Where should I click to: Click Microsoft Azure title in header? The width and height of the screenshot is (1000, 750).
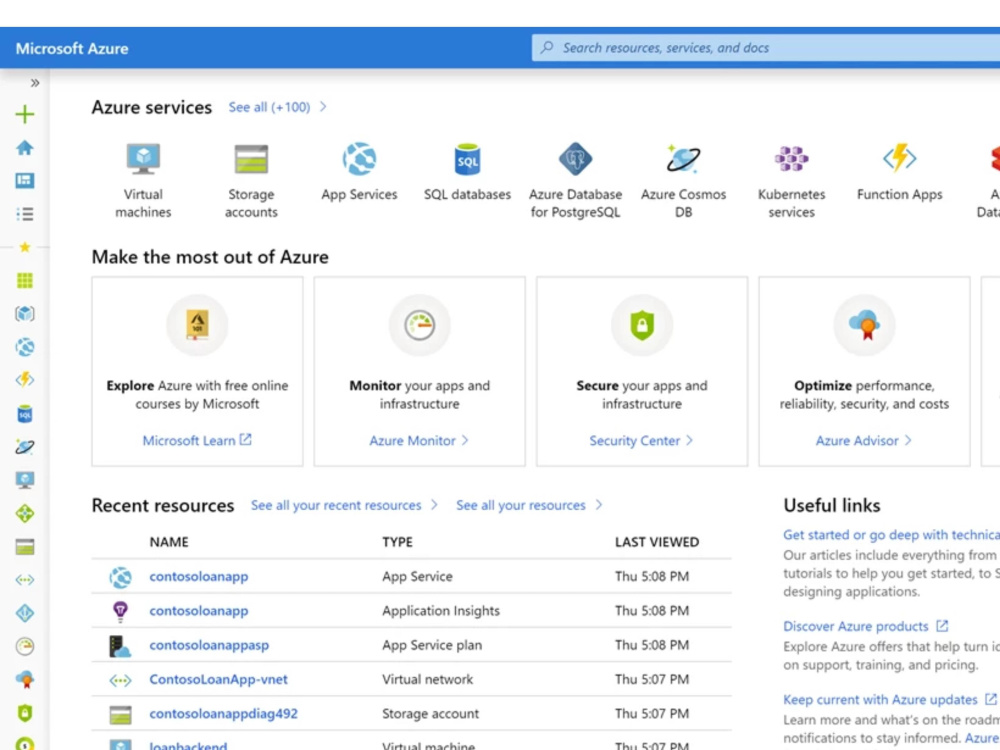pos(72,48)
